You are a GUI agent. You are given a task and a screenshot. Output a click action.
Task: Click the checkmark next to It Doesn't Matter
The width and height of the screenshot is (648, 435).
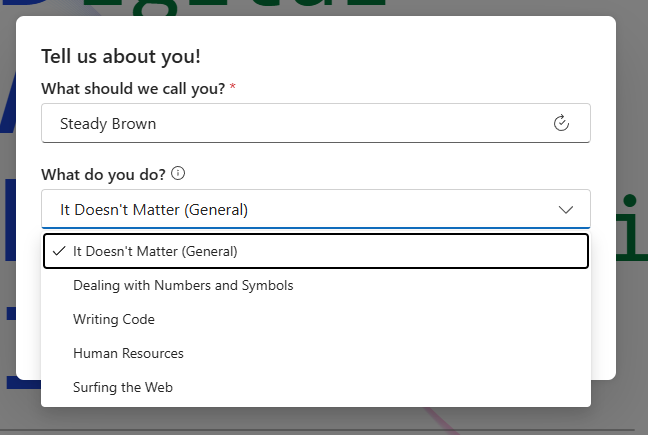[x=59, y=251]
